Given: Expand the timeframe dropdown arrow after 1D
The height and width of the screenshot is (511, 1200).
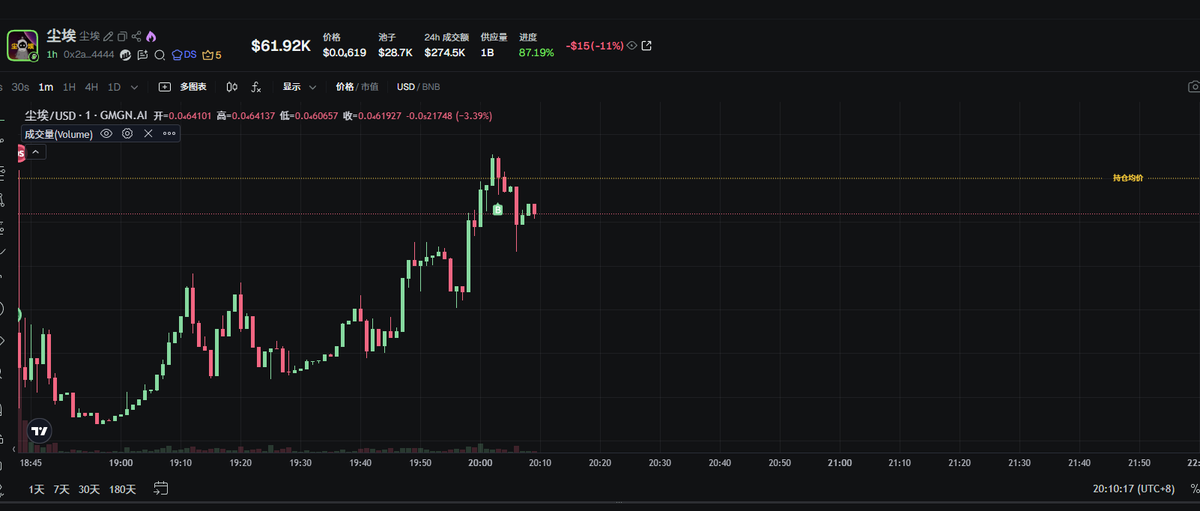Looking at the screenshot, I should pyautogui.click(x=135, y=87).
